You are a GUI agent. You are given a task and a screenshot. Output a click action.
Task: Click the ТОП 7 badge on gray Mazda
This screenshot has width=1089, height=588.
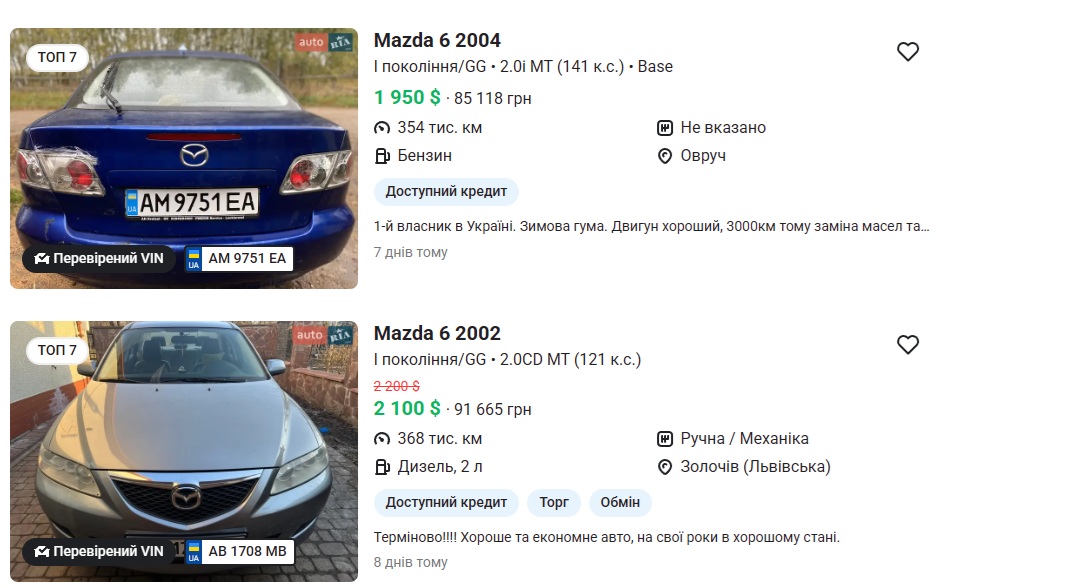pos(57,350)
